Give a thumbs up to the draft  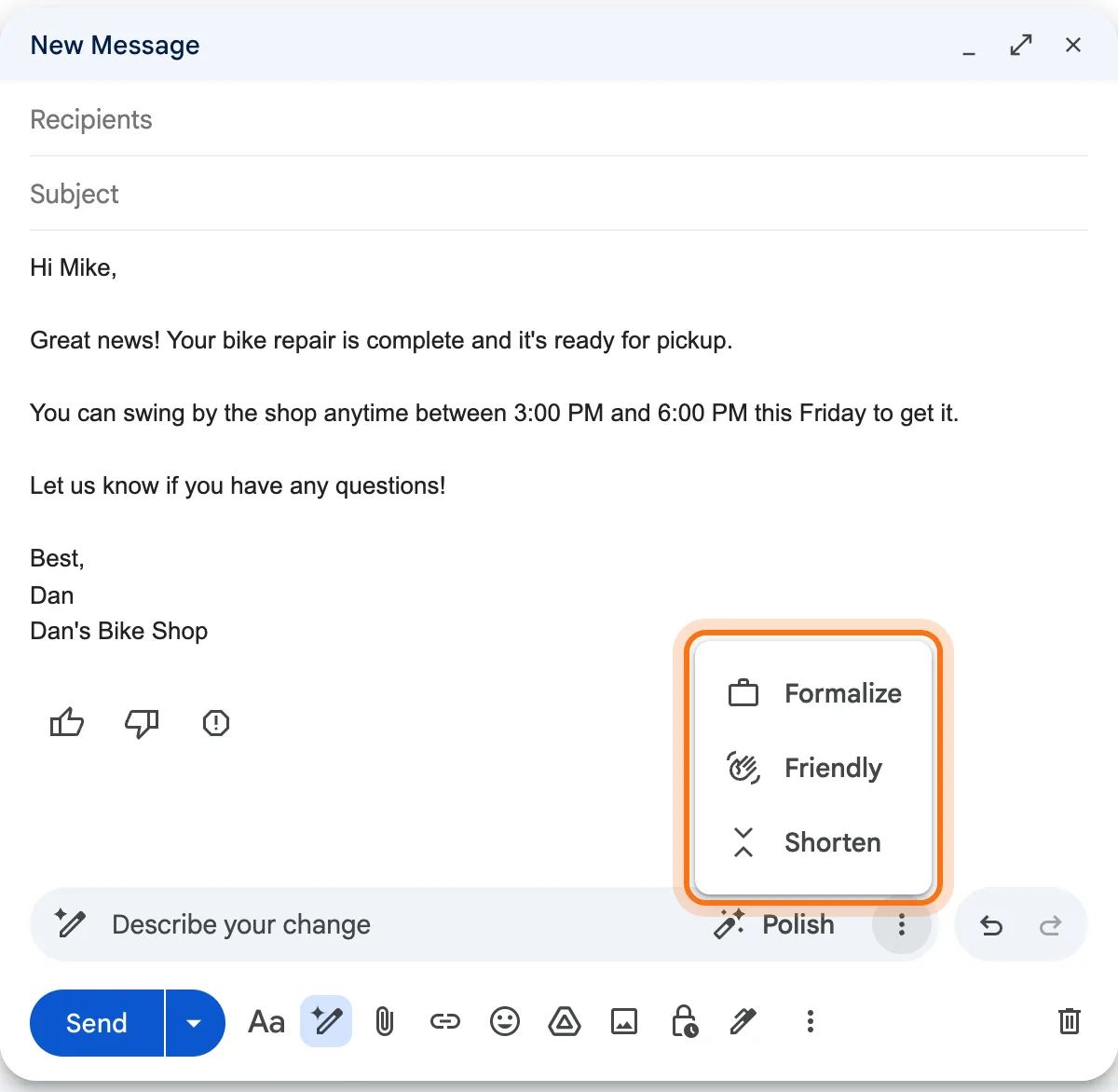point(67,723)
